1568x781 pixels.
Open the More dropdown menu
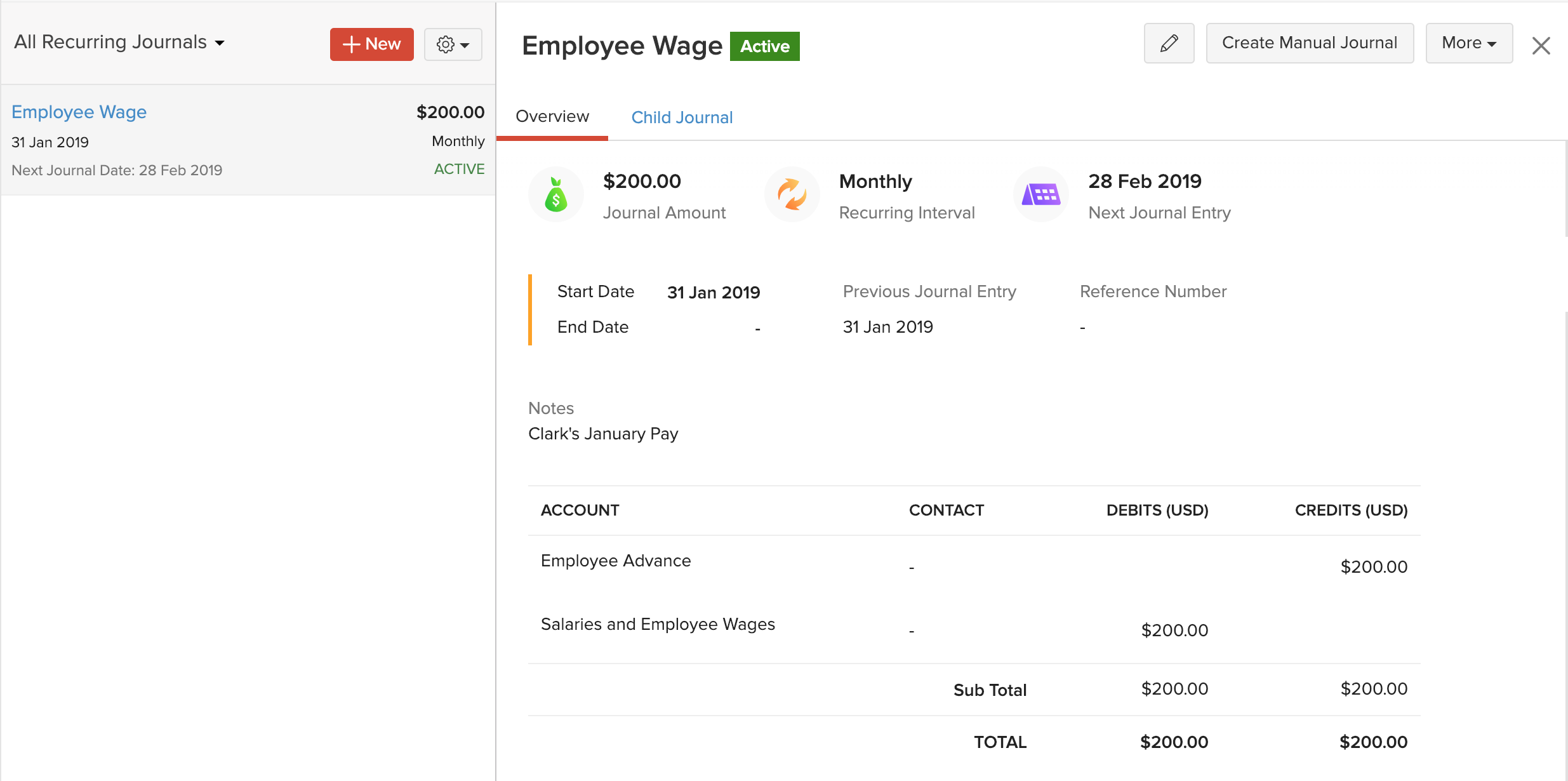[1468, 43]
